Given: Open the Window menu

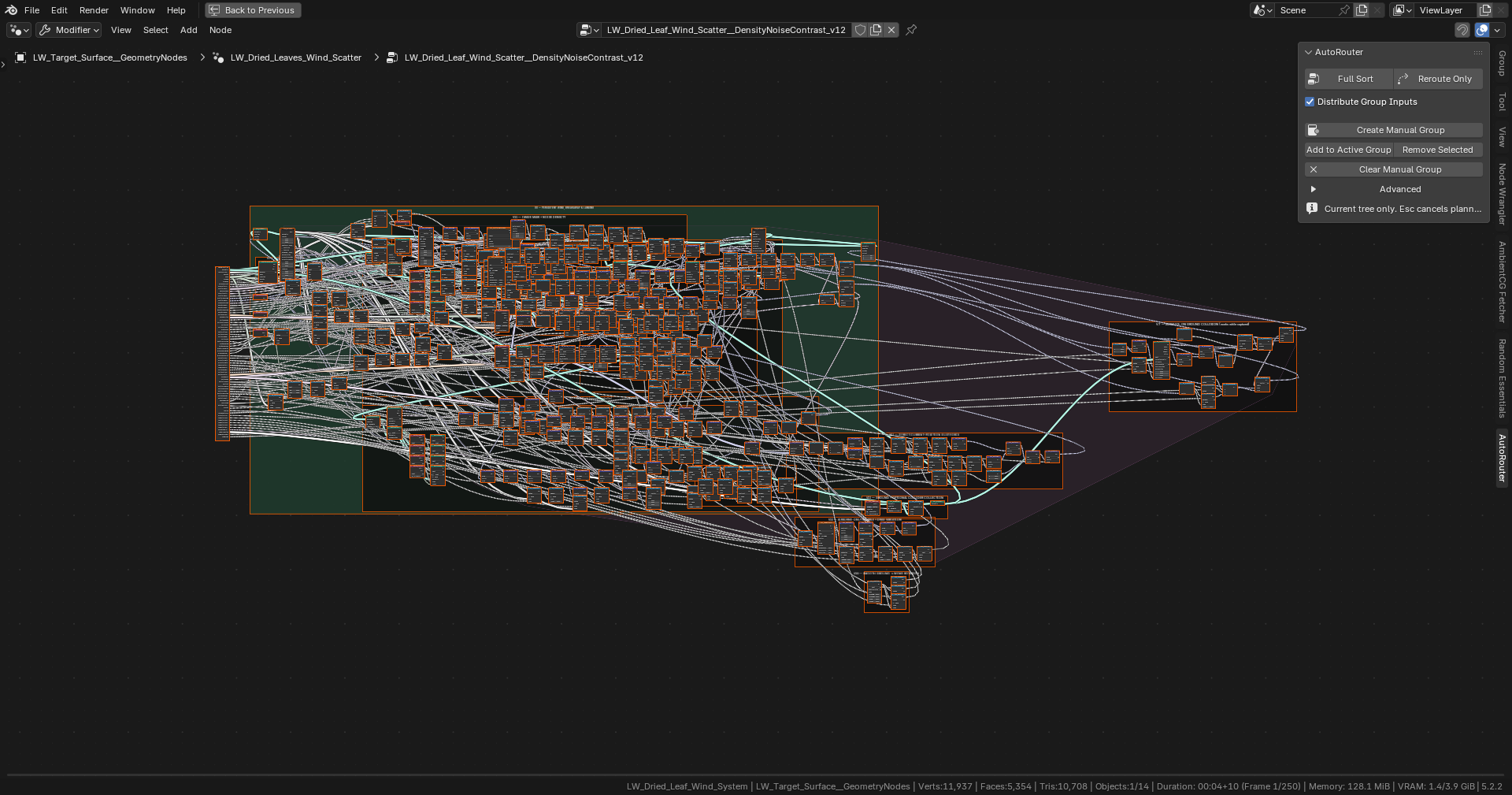Looking at the screenshot, I should point(137,10).
